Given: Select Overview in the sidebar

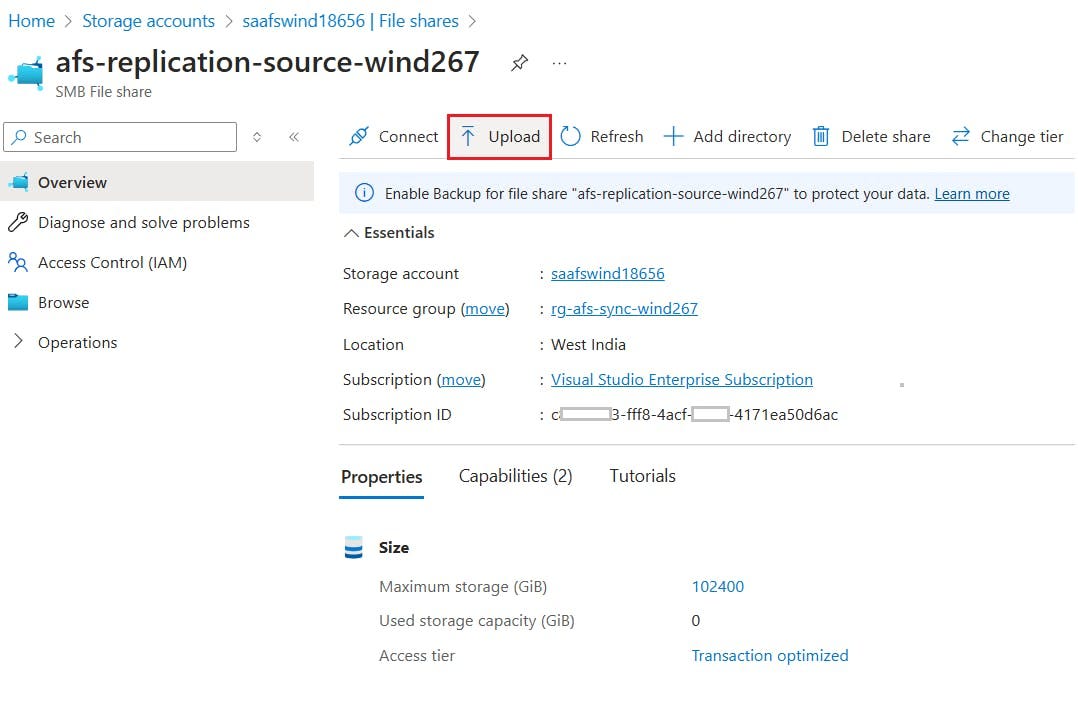Looking at the screenshot, I should tap(157, 182).
